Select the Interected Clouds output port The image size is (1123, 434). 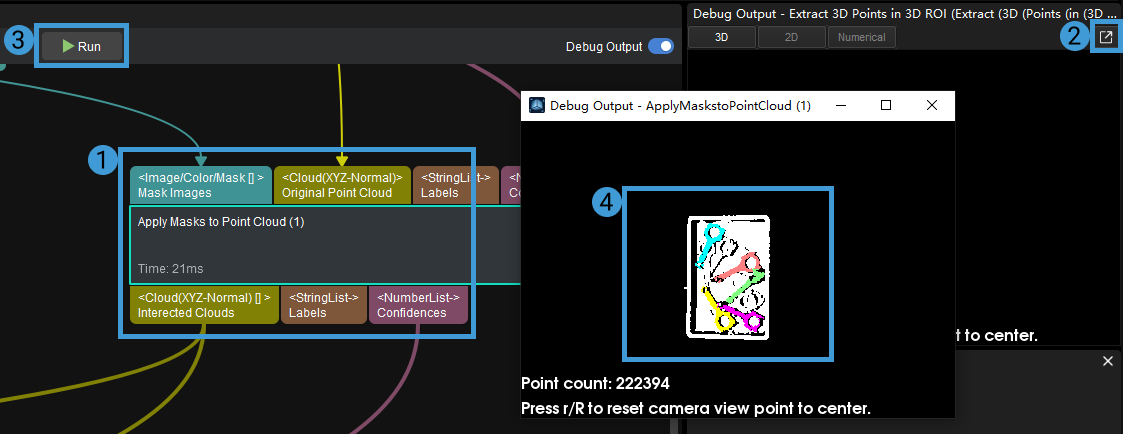tap(204, 305)
